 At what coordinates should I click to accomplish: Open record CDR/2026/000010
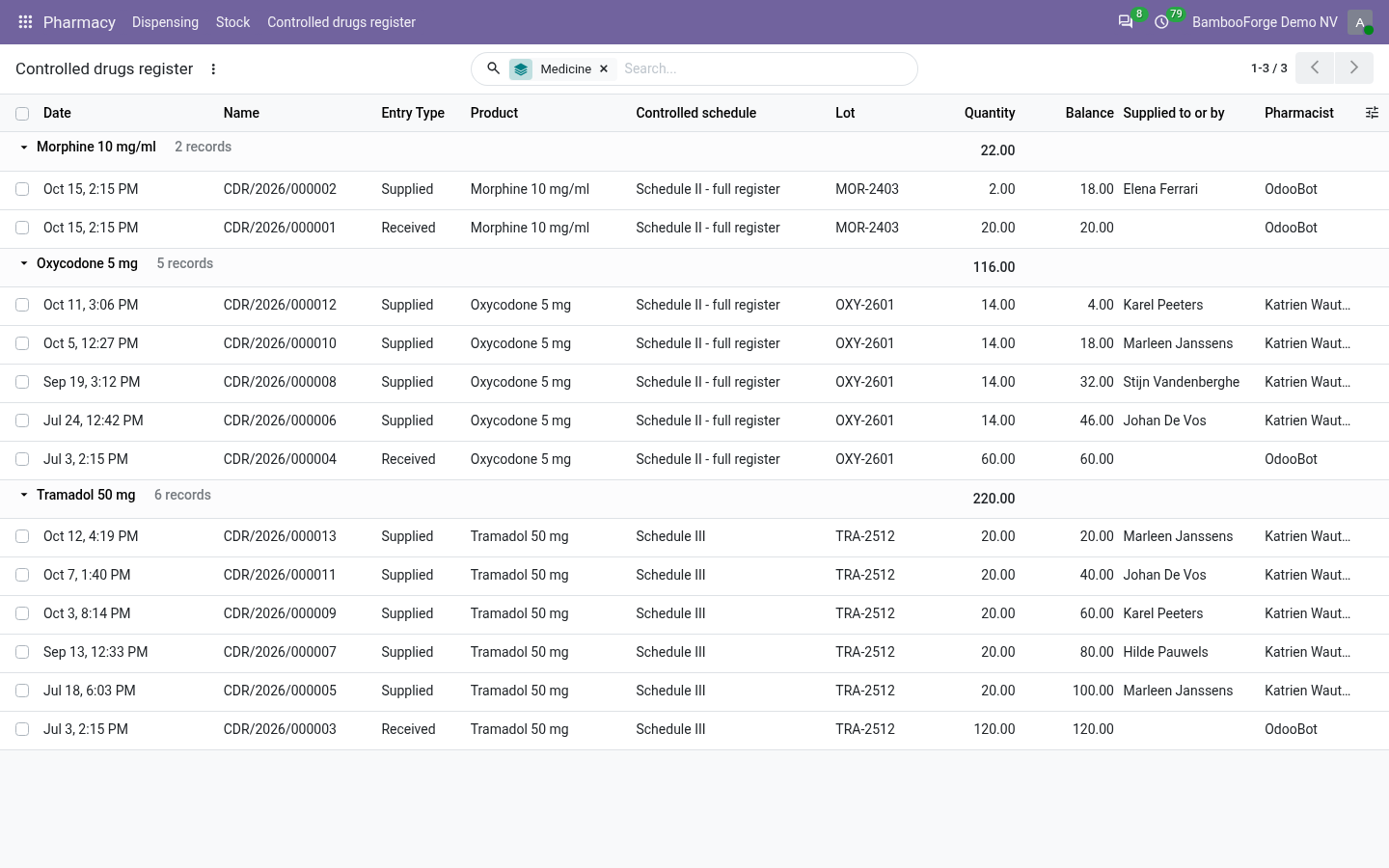tap(280, 343)
